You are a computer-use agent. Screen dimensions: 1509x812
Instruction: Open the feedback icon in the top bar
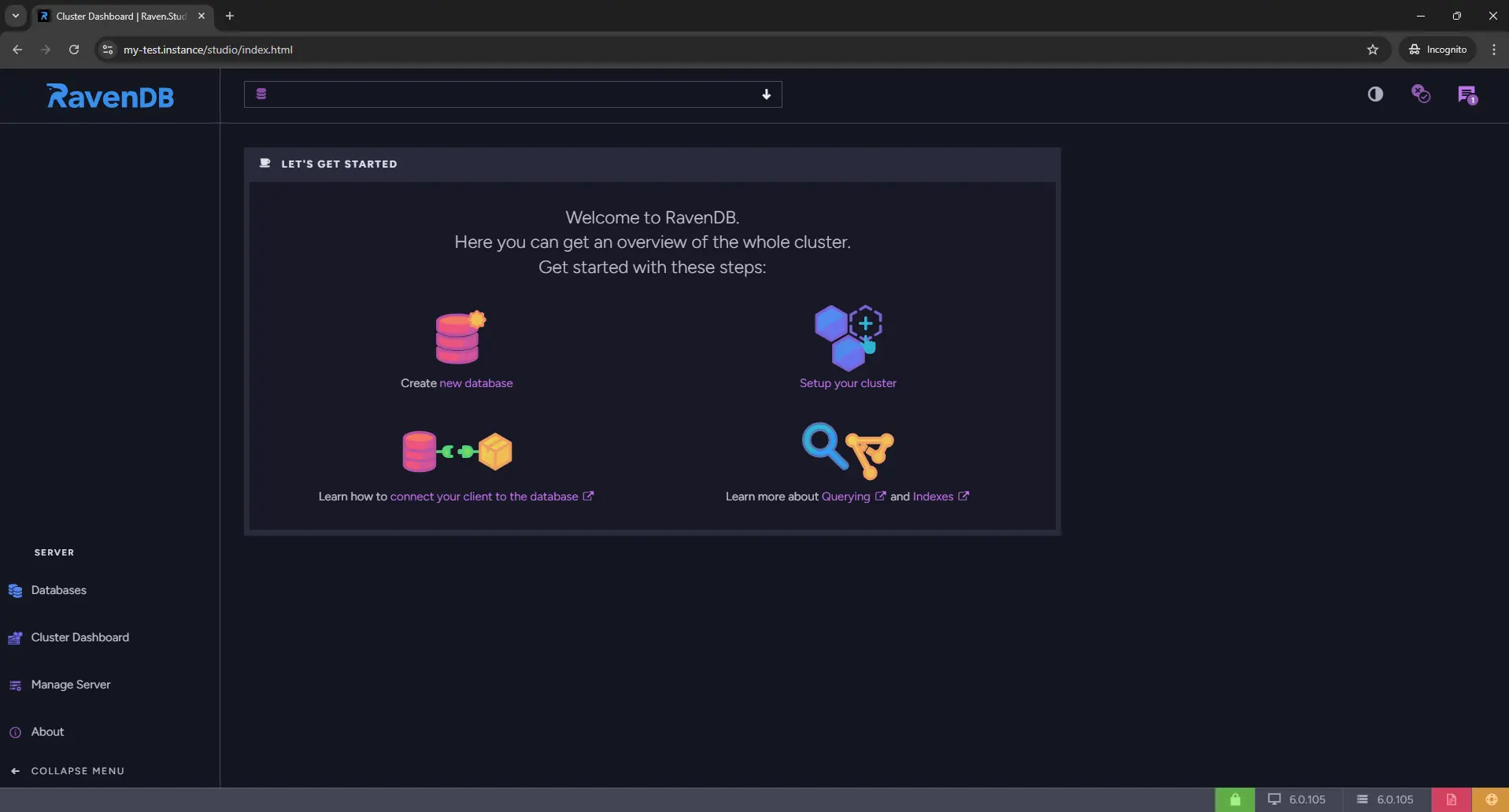(1420, 94)
